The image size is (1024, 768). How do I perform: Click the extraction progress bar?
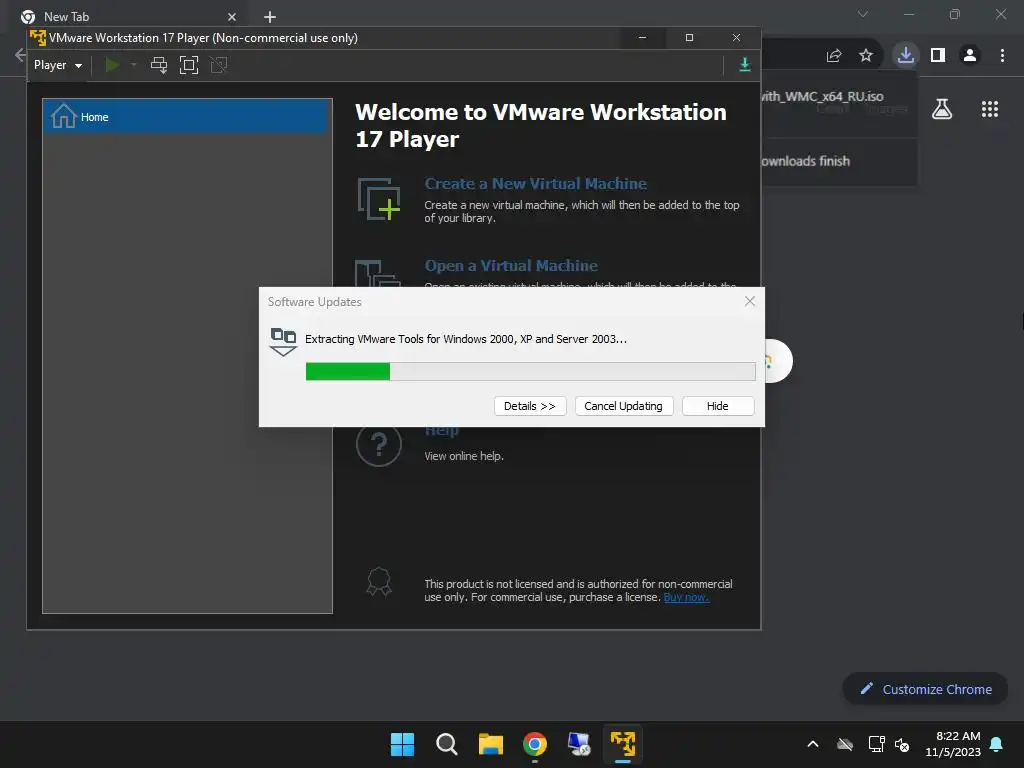point(530,372)
